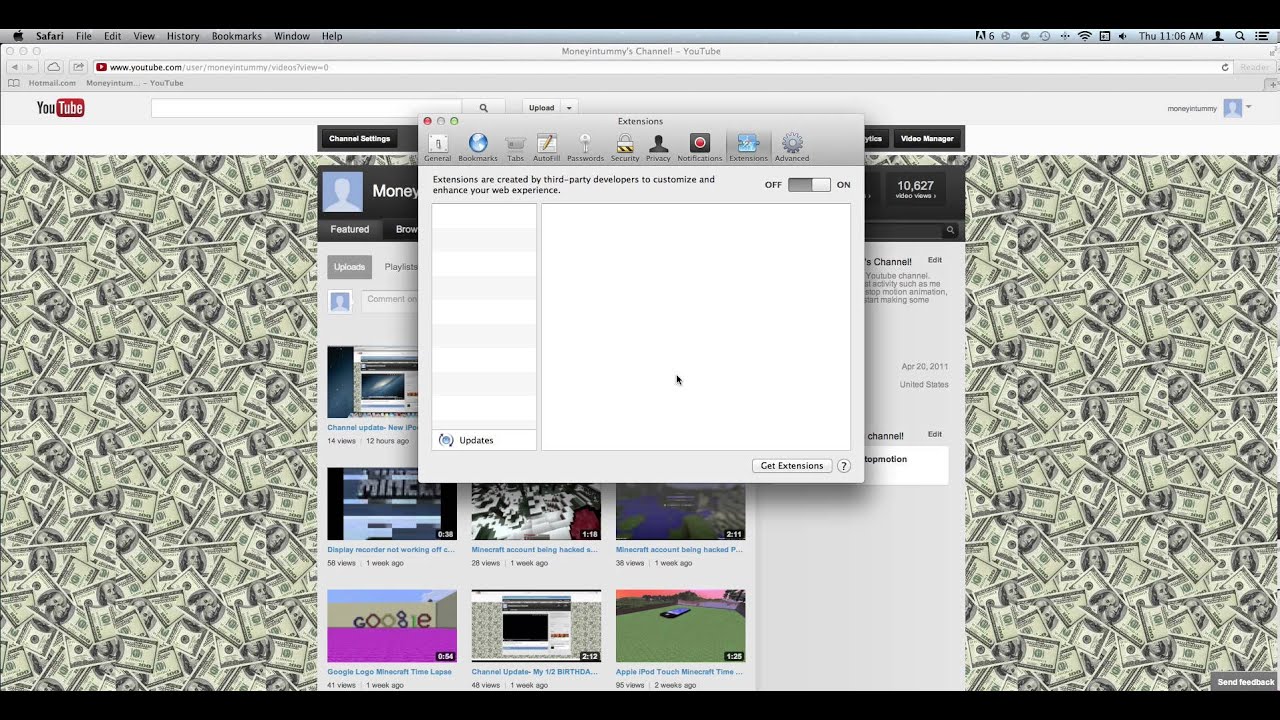Image resolution: width=1280 pixels, height=720 pixels.
Task: Open the Privacy preferences pane
Action: [x=658, y=148]
